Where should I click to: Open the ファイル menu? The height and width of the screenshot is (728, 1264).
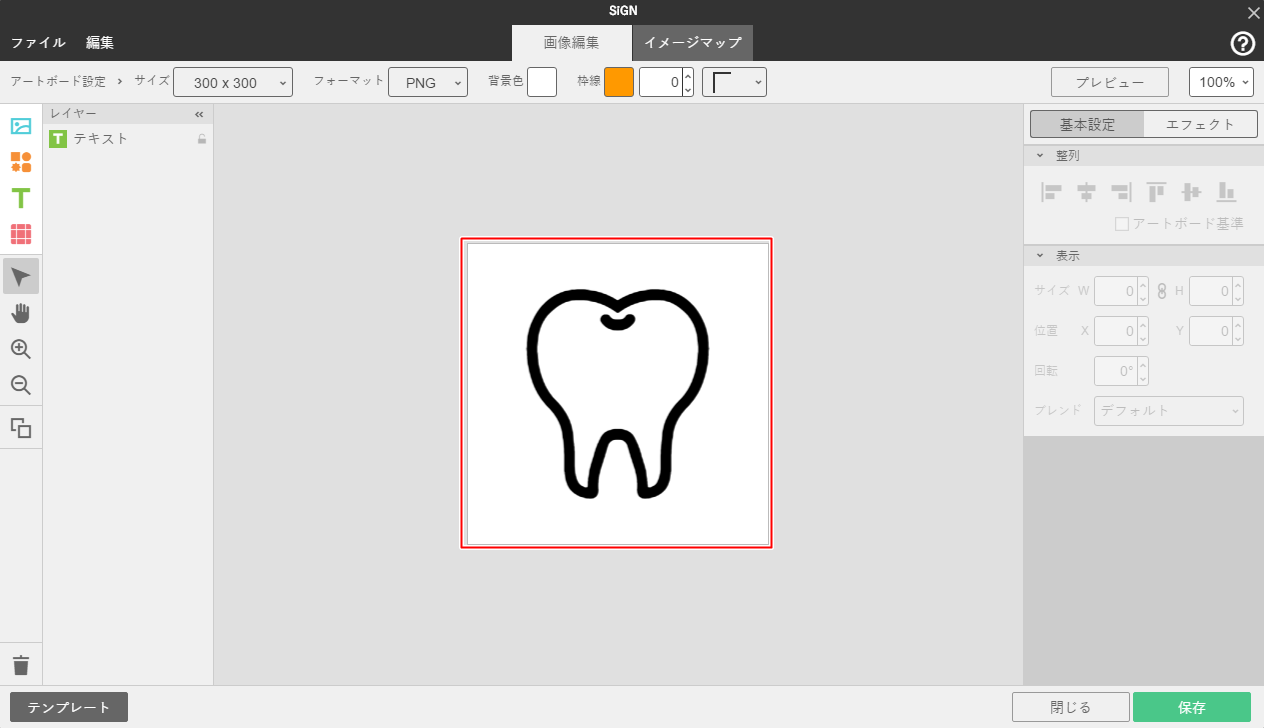point(38,43)
